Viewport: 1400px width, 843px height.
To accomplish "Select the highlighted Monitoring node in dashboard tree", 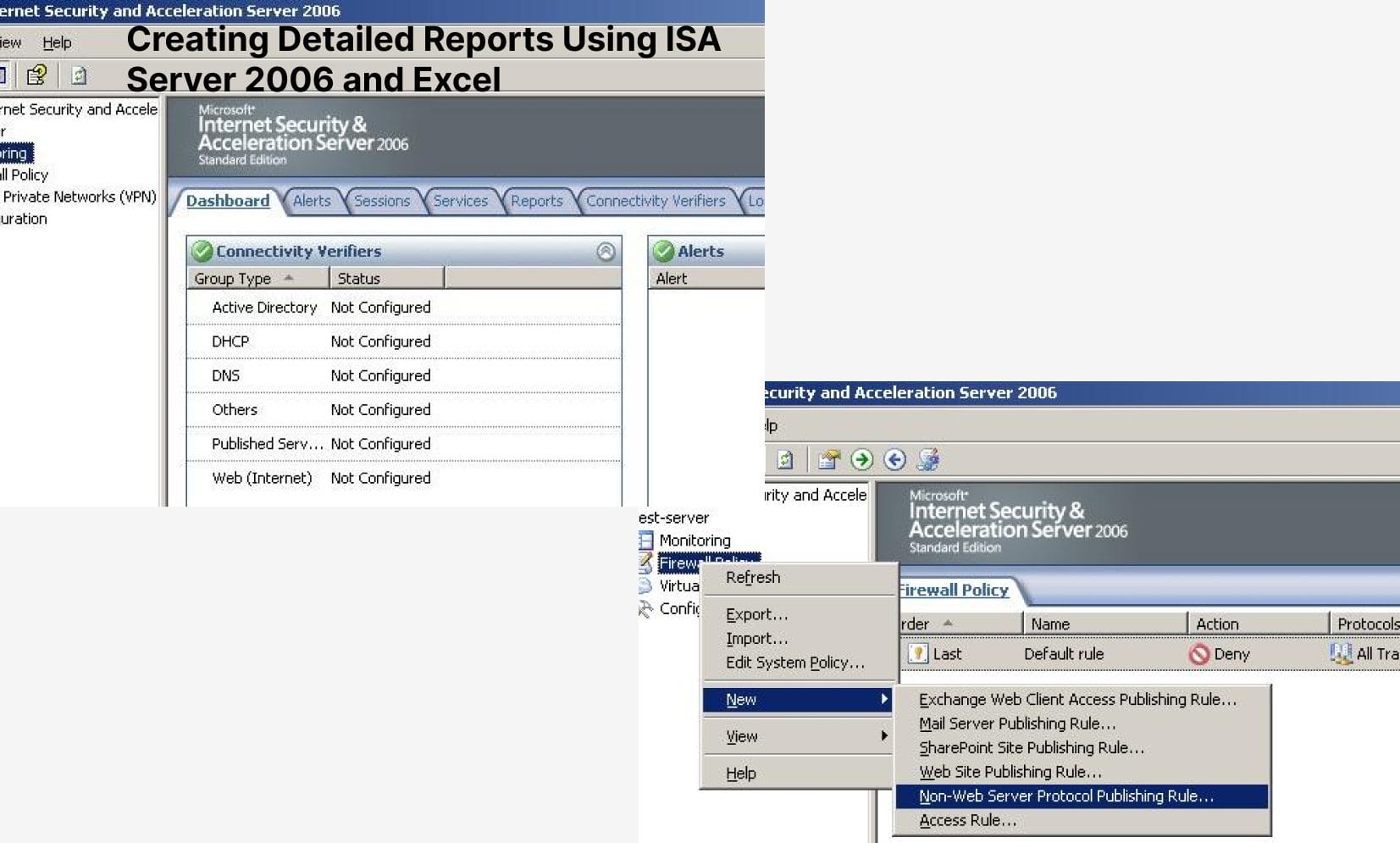I will click(x=16, y=153).
